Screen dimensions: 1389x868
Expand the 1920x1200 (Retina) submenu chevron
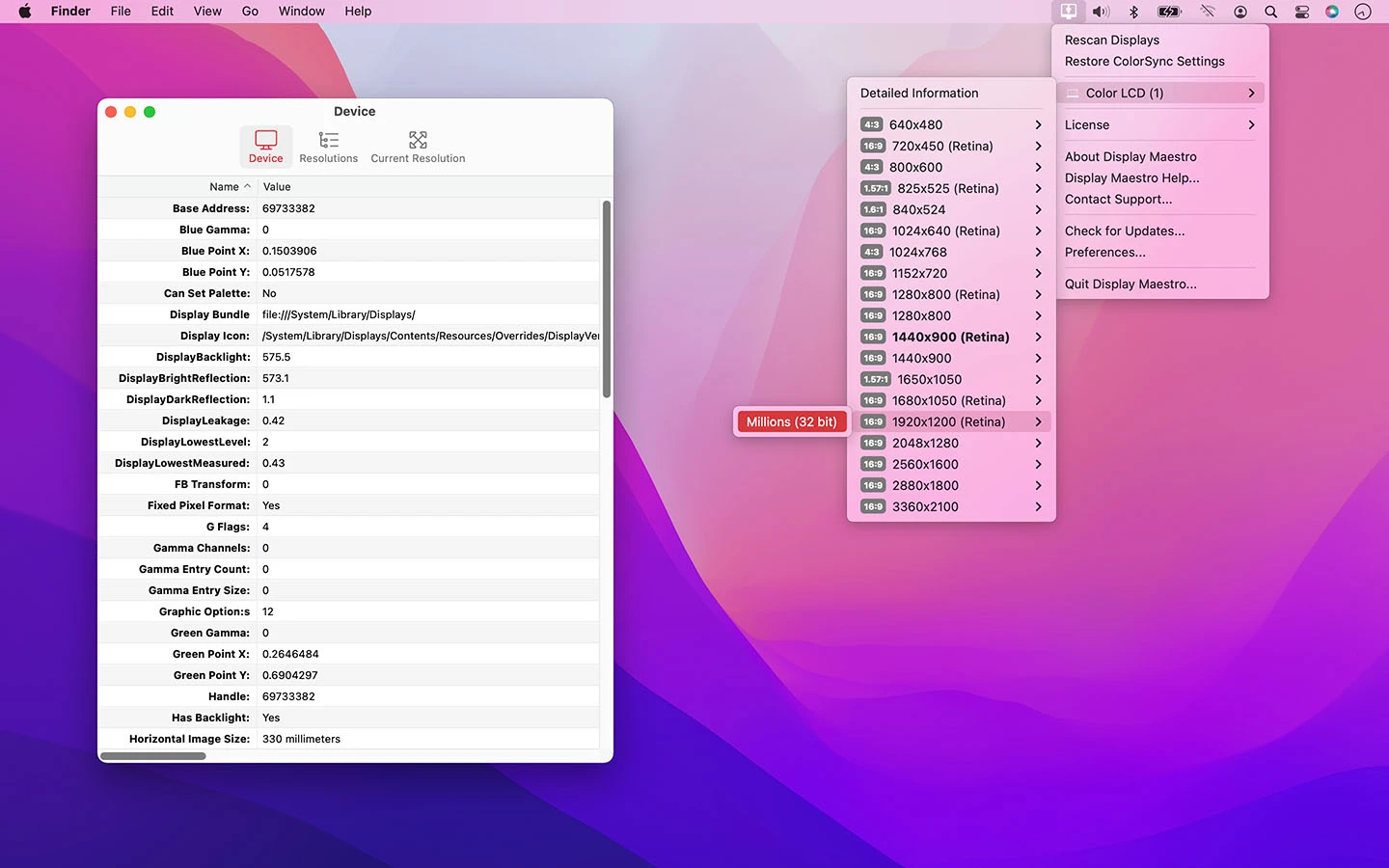(x=1039, y=421)
